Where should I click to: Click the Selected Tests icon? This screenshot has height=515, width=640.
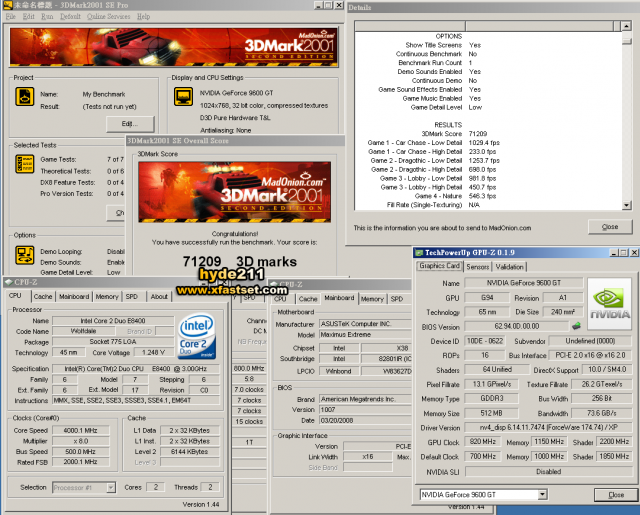[24, 164]
